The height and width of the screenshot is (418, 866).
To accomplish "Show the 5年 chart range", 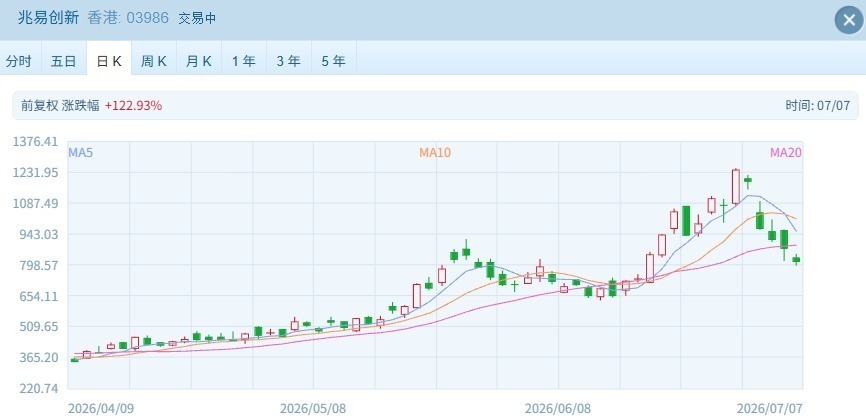I will (334, 60).
